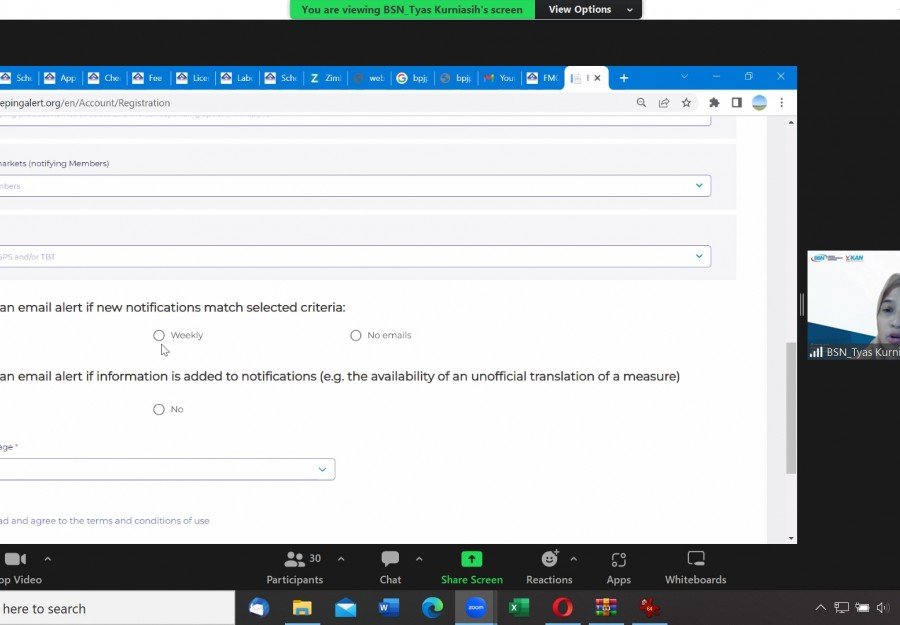Click the page's vertical scrollbar thumb
900x625 pixels.
click(x=791, y=408)
